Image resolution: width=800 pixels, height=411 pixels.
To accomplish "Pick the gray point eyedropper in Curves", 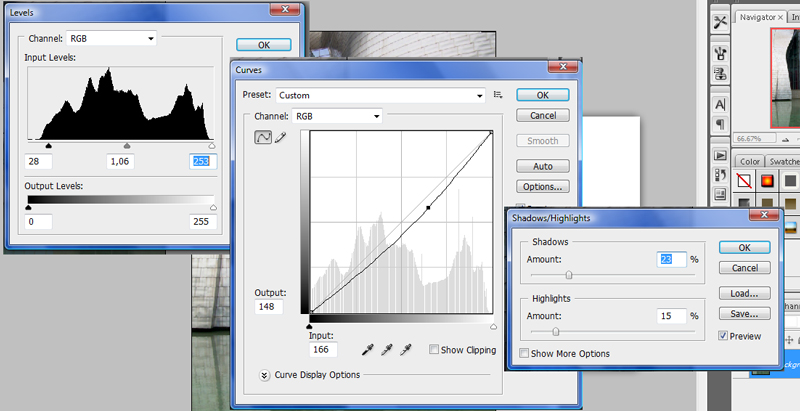I will tap(387, 349).
